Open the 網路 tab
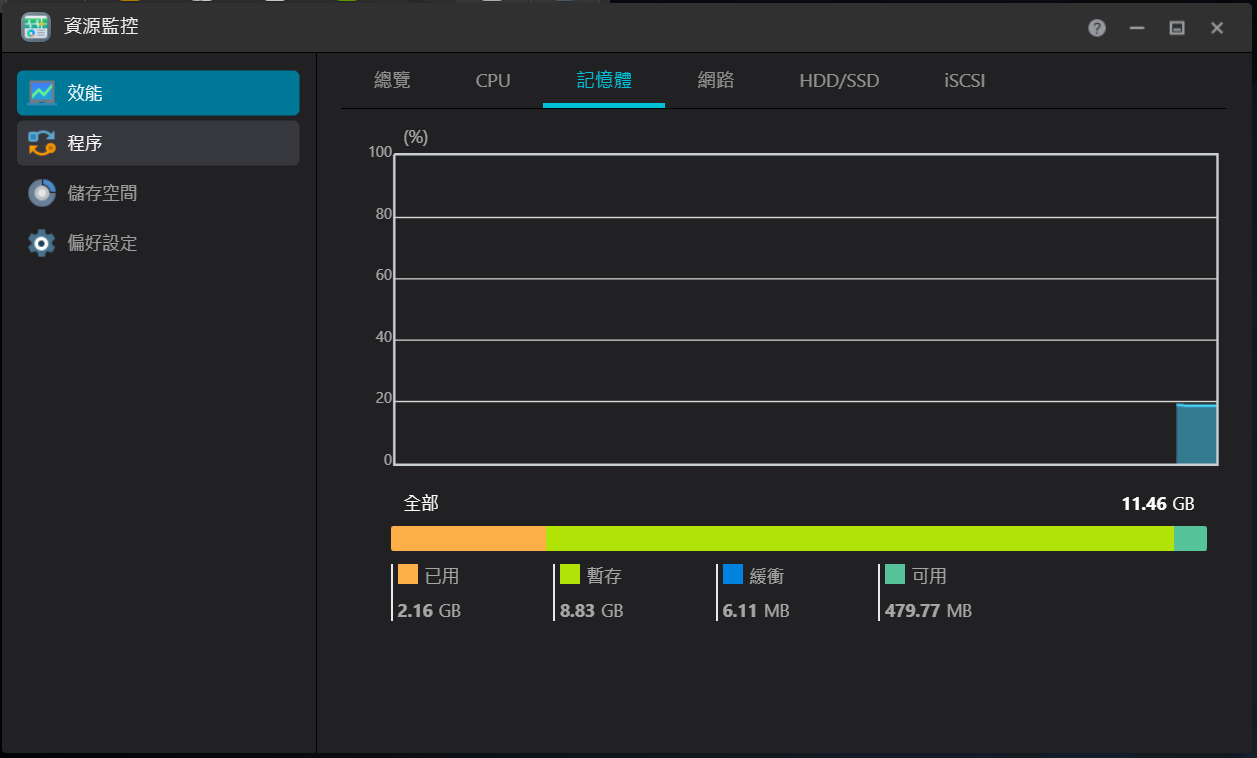The height and width of the screenshot is (758, 1257). [x=716, y=81]
